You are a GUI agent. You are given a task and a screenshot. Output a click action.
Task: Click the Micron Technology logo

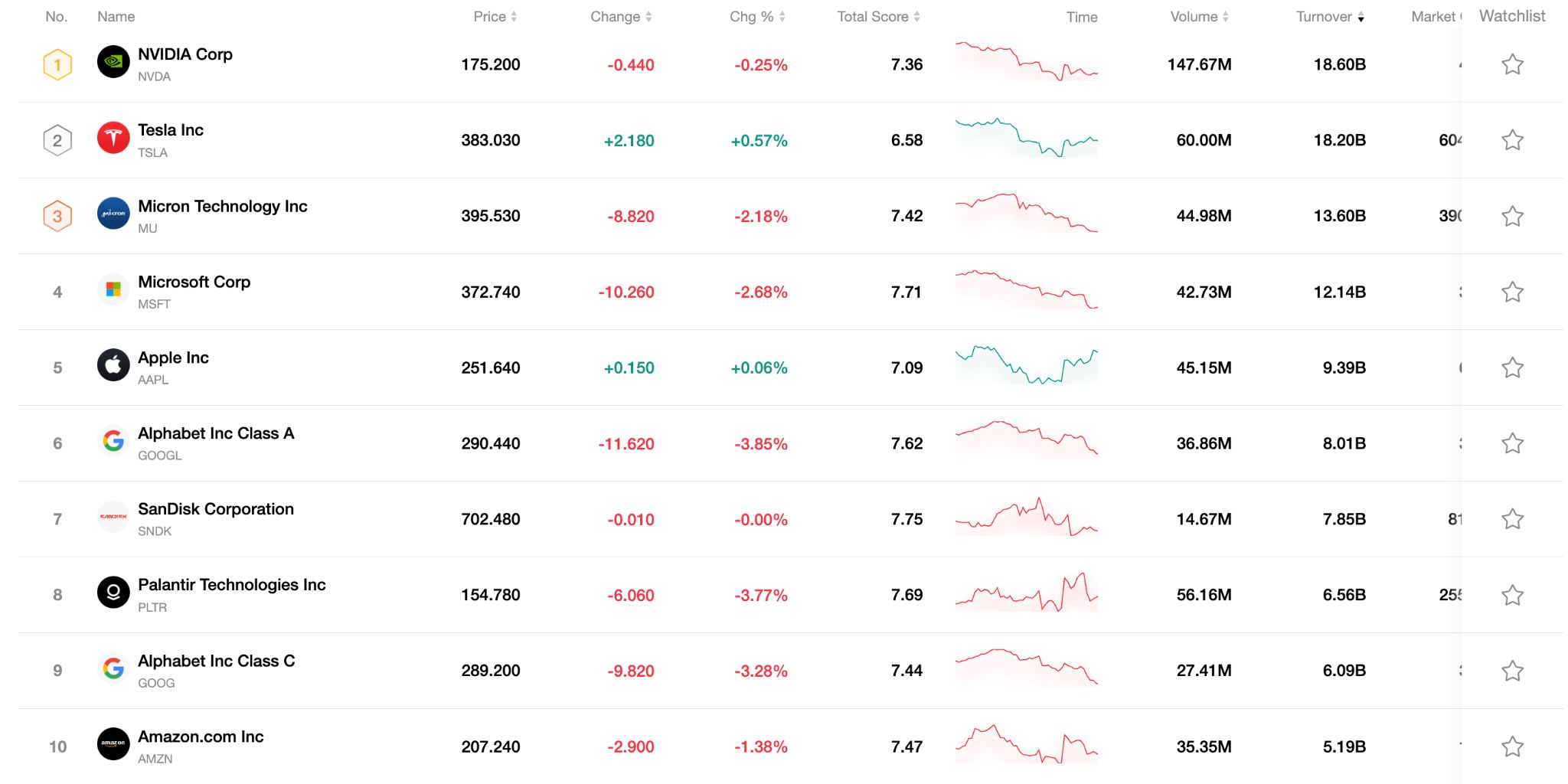tap(113, 215)
